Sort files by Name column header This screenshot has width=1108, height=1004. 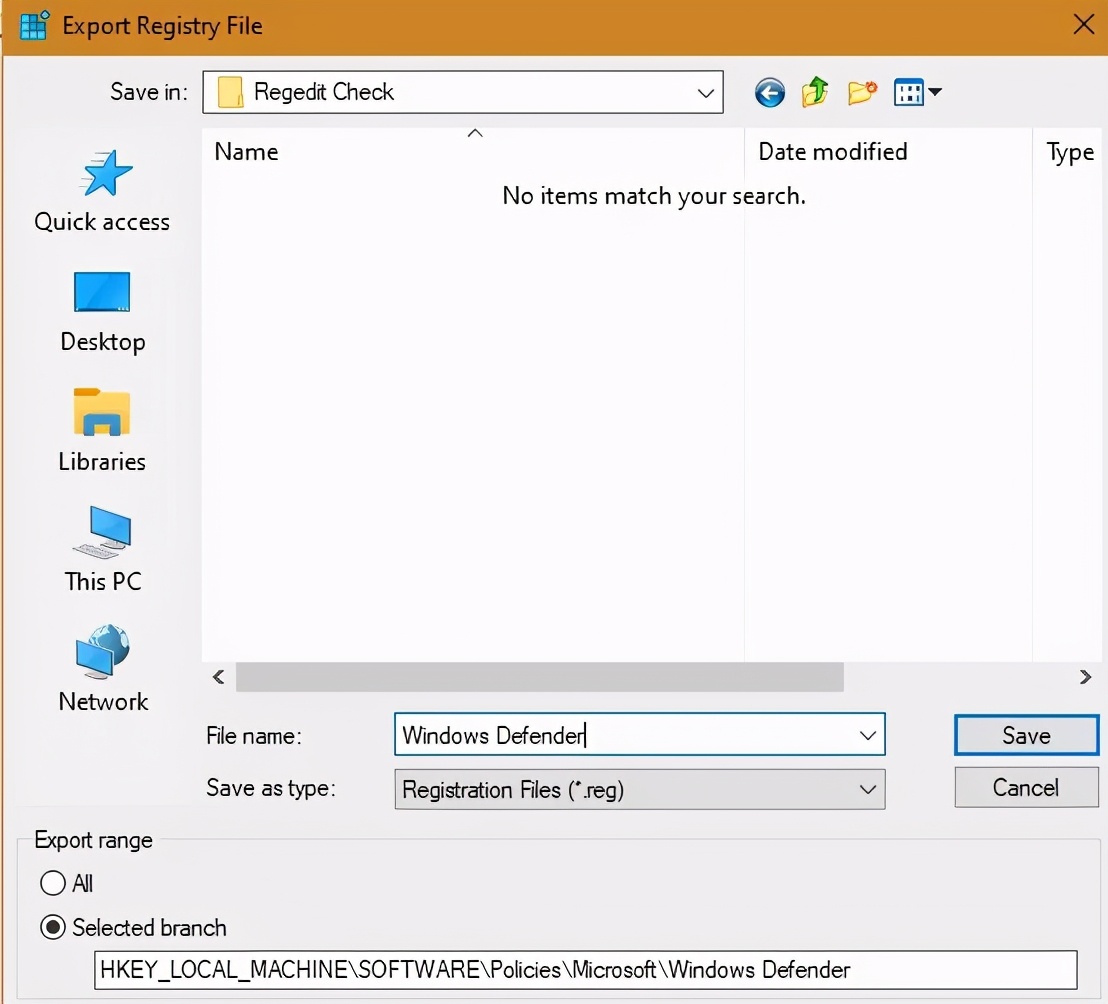point(247,152)
